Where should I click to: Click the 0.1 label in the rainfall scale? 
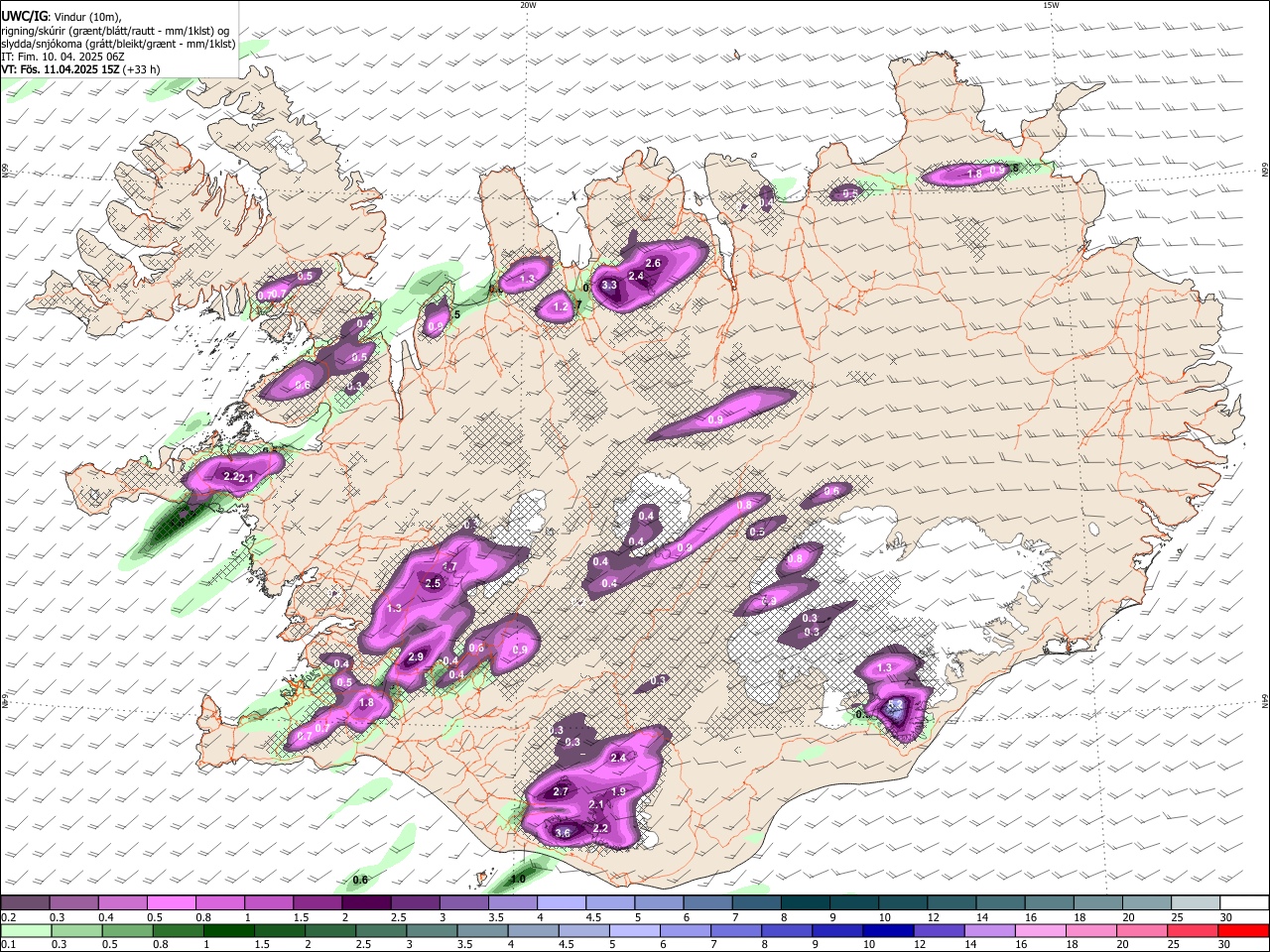[7, 944]
